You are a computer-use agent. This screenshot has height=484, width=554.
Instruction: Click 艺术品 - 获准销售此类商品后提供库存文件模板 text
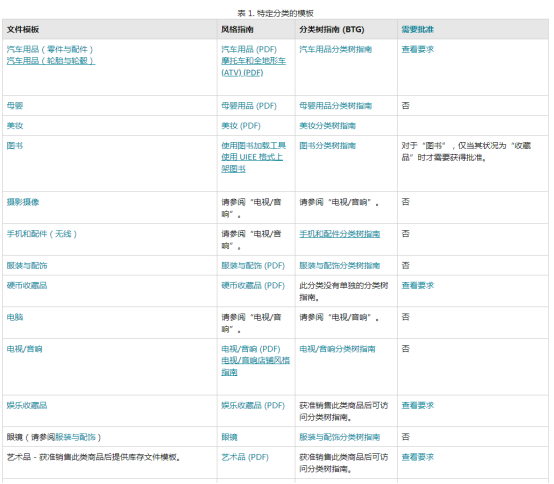94,457
